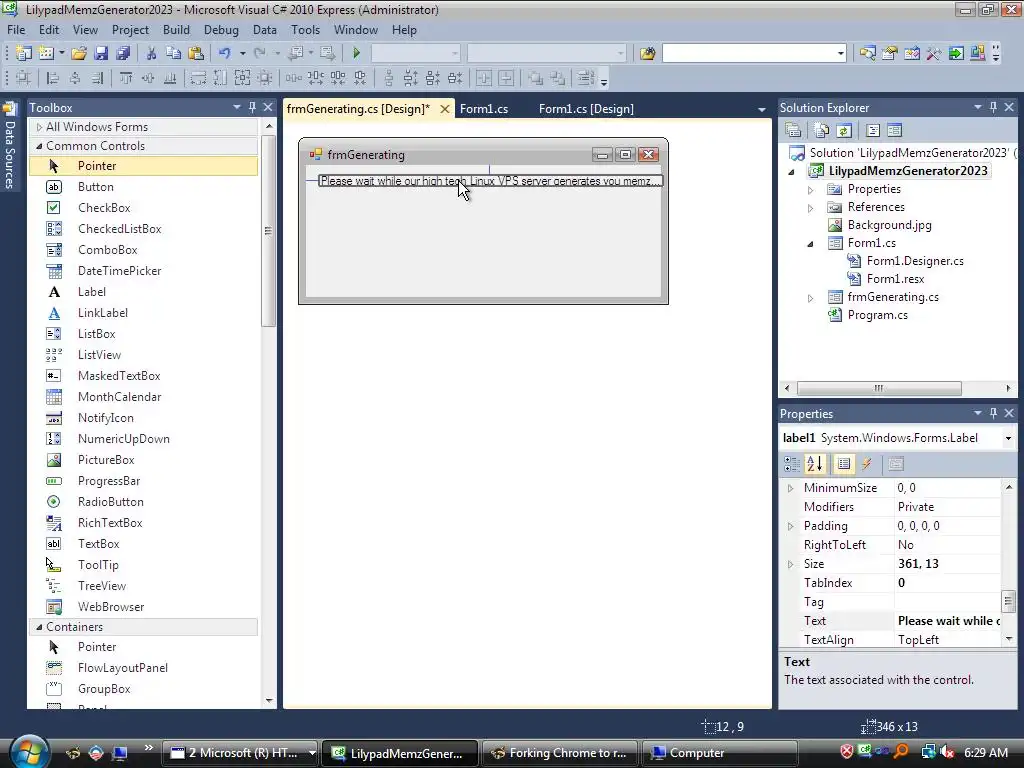Click the Copy toolbar icon
The height and width of the screenshot is (768, 1024).
click(x=173, y=53)
